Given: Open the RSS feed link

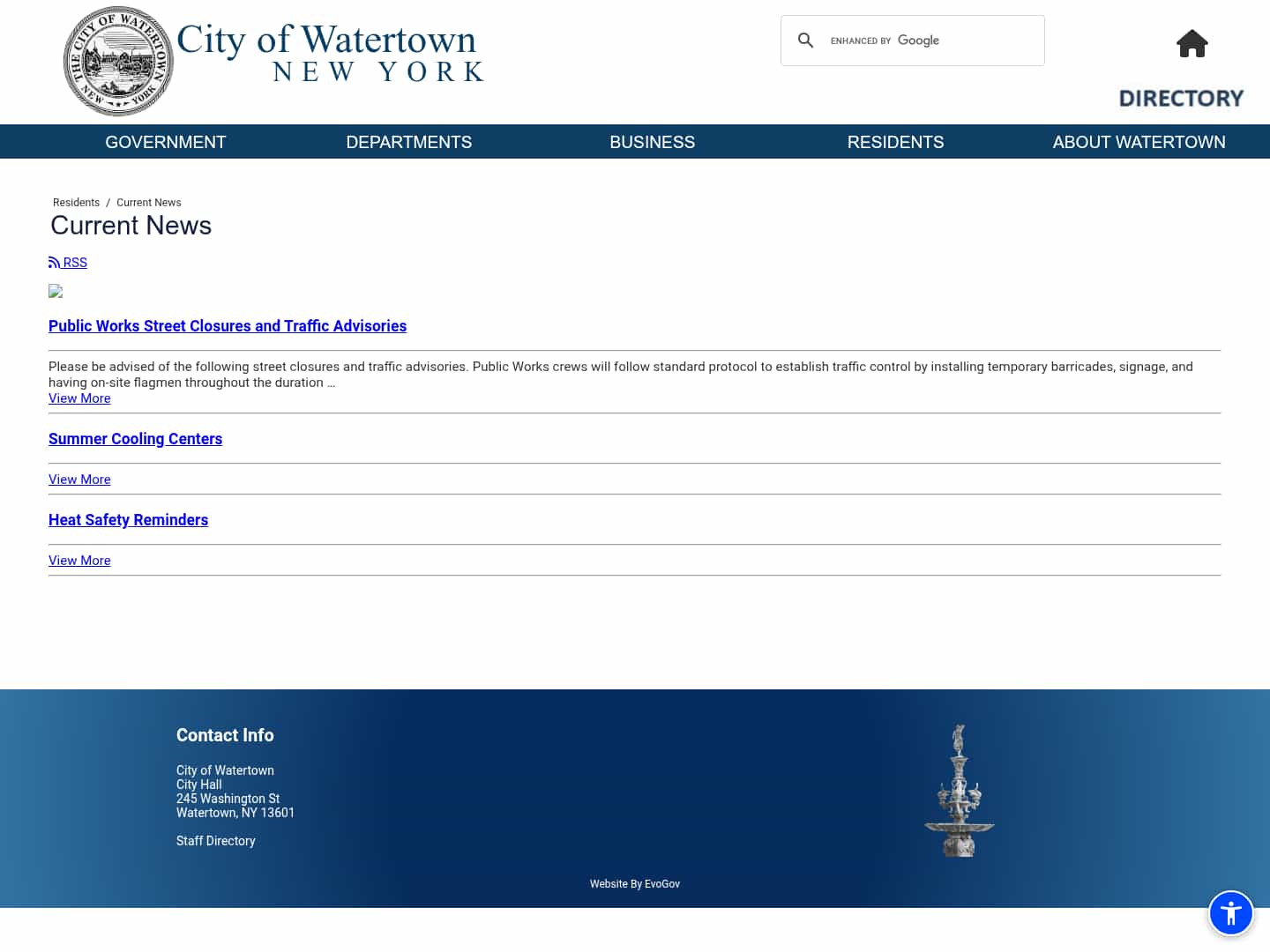Looking at the screenshot, I should tap(68, 263).
